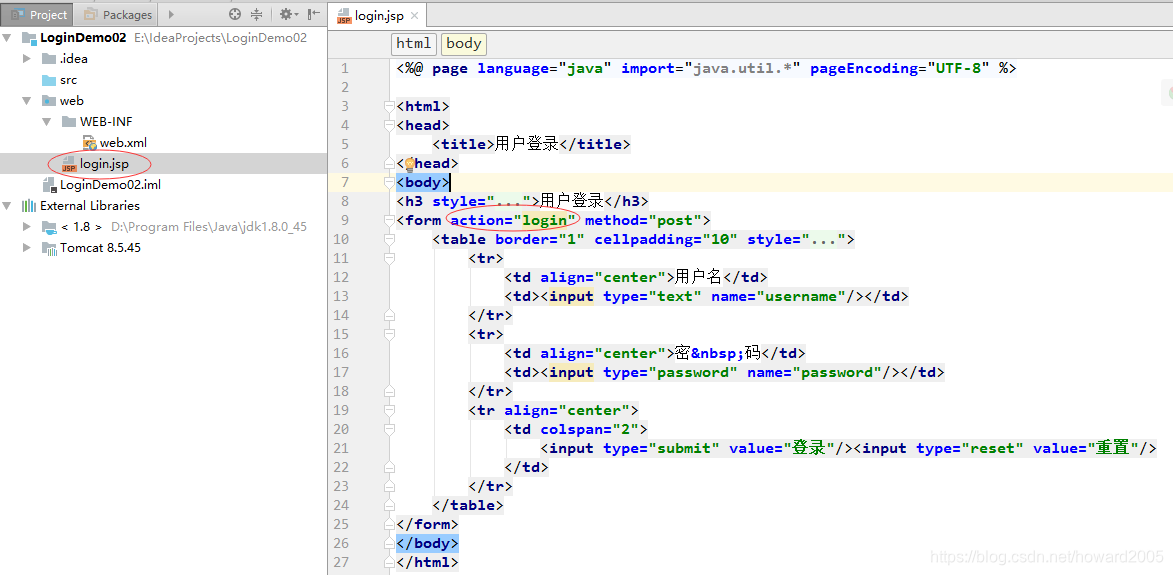Fold the tr tag at line 11
Viewport: 1173px width, 575px height.
click(389, 258)
